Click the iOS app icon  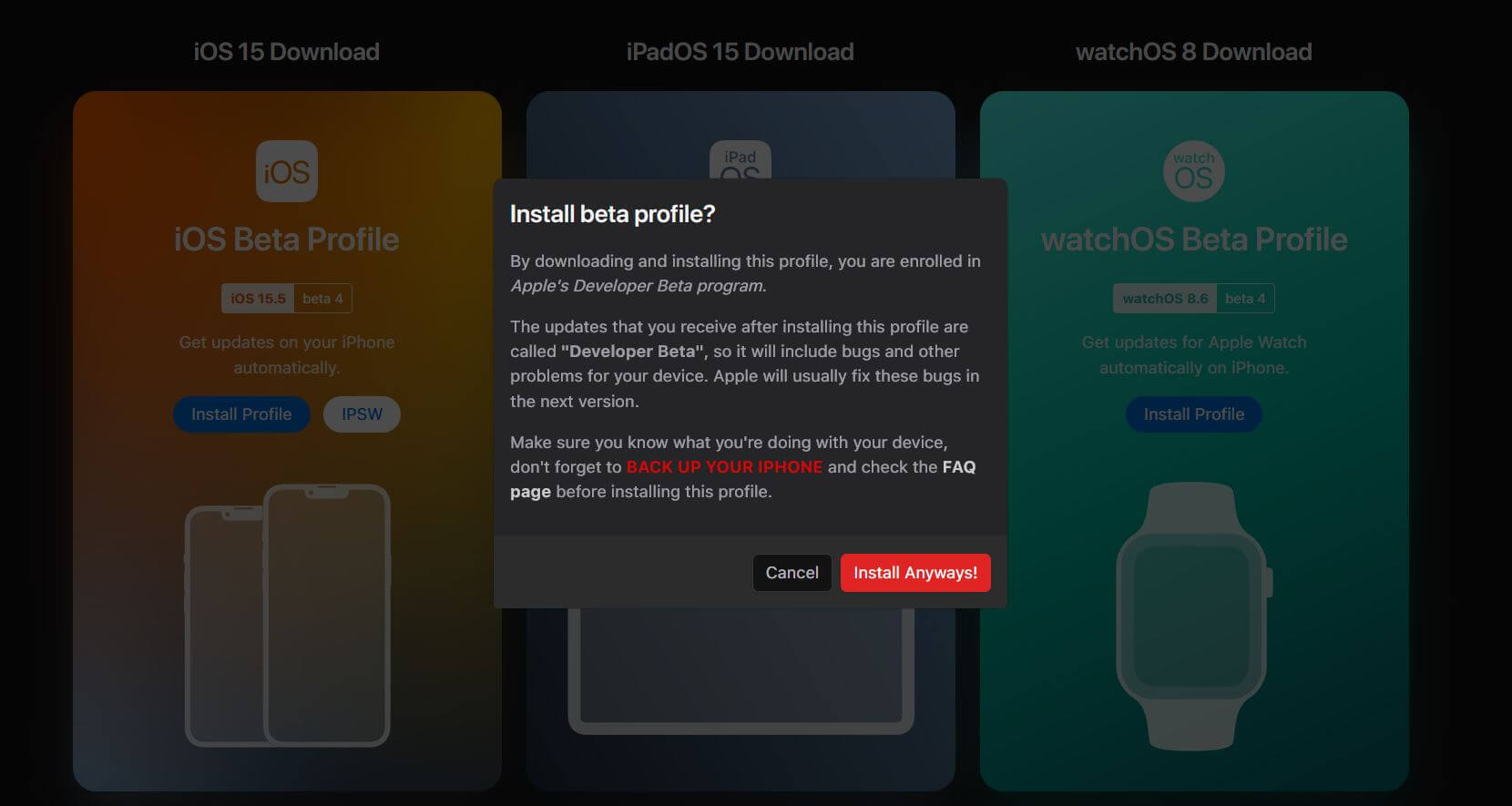(287, 171)
